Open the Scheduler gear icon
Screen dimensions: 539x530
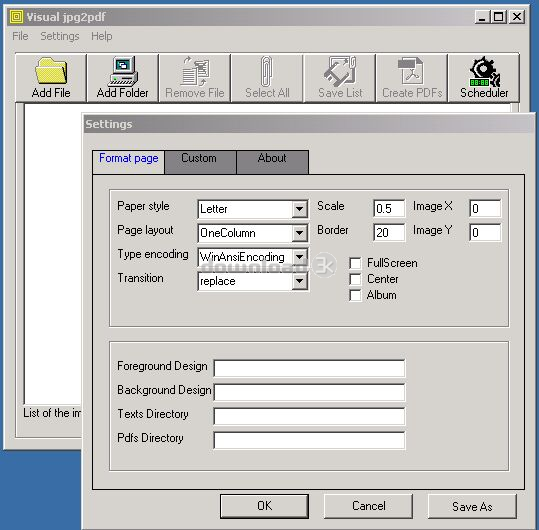(484, 71)
